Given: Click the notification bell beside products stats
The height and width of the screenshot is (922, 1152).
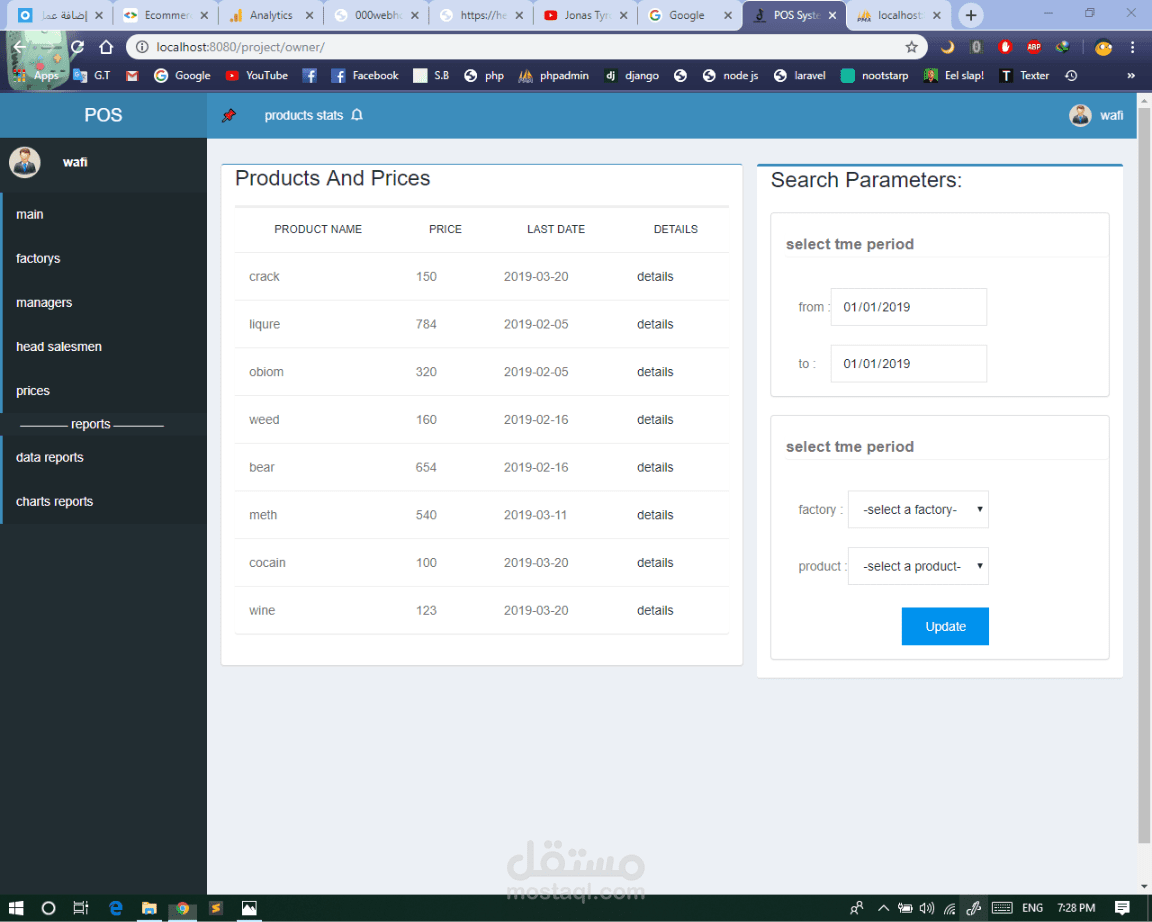Looking at the screenshot, I should (x=357, y=115).
